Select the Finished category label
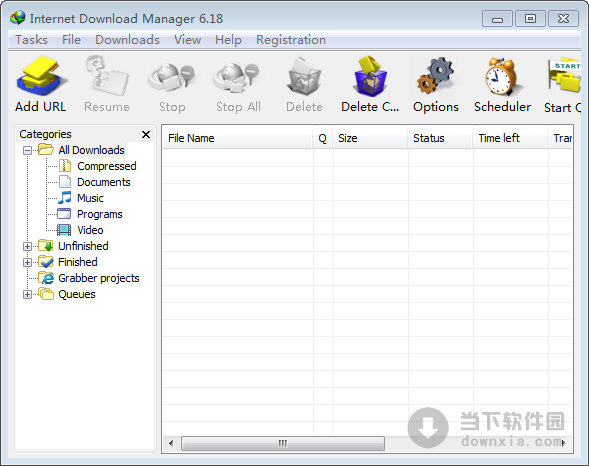Screen dimensions: 589x466 click(78, 262)
